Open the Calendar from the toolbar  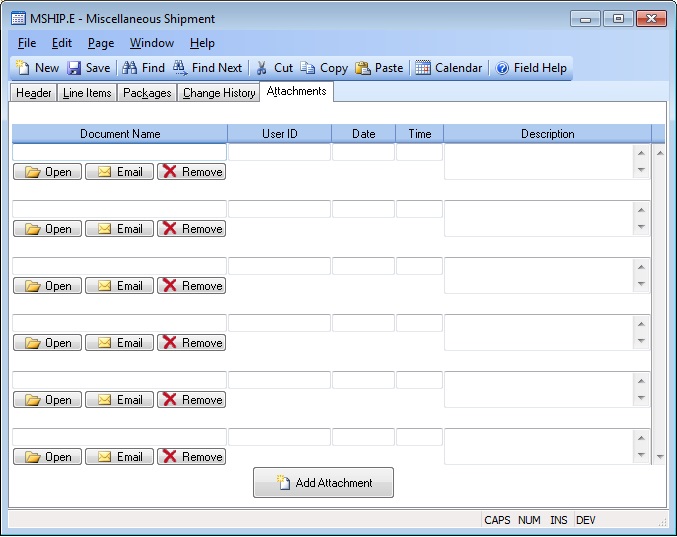coord(424,68)
